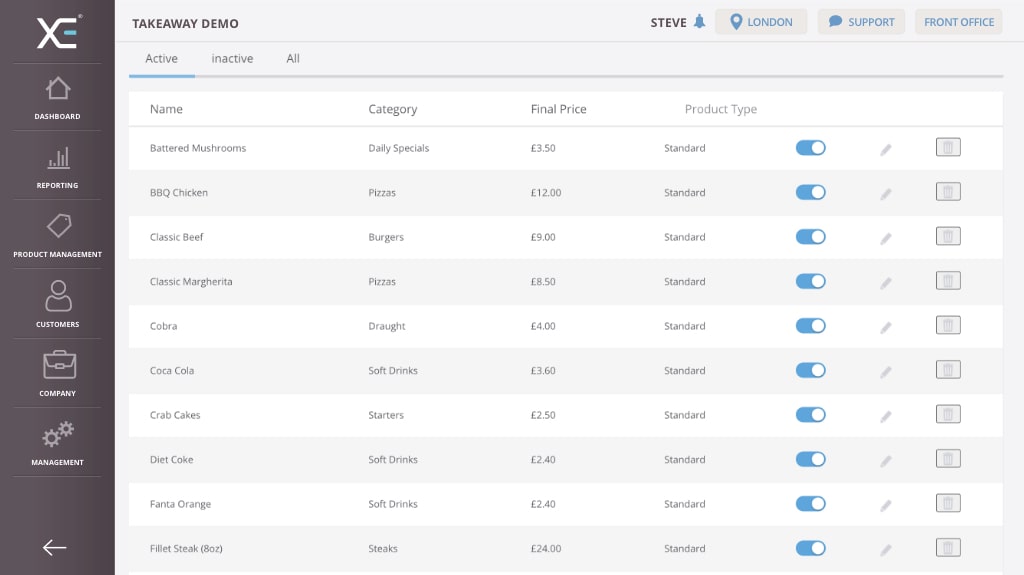Open the London location selector
The width and height of the screenshot is (1024, 575).
[x=761, y=22]
